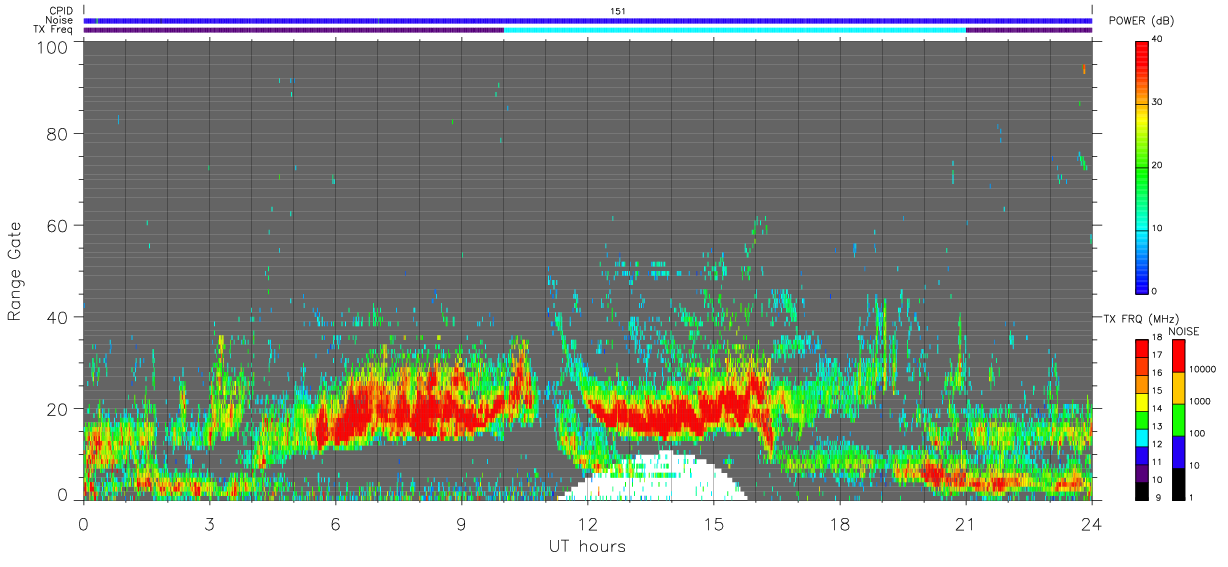Click the CPID value 151
Screen dimensions: 1228x567
[x=618, y=11]
